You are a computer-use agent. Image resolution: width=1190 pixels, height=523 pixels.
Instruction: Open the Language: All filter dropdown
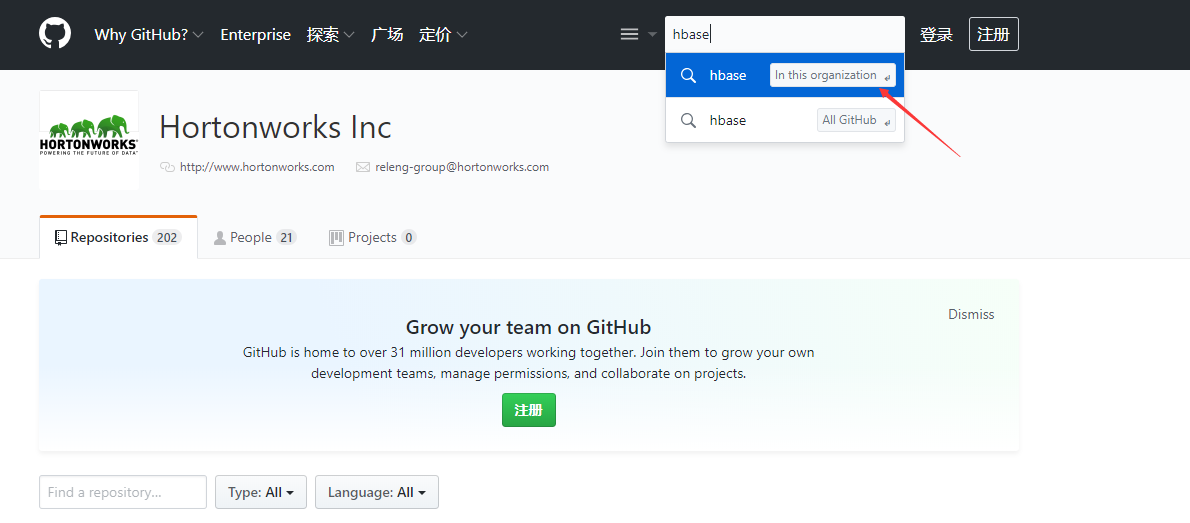376,492
